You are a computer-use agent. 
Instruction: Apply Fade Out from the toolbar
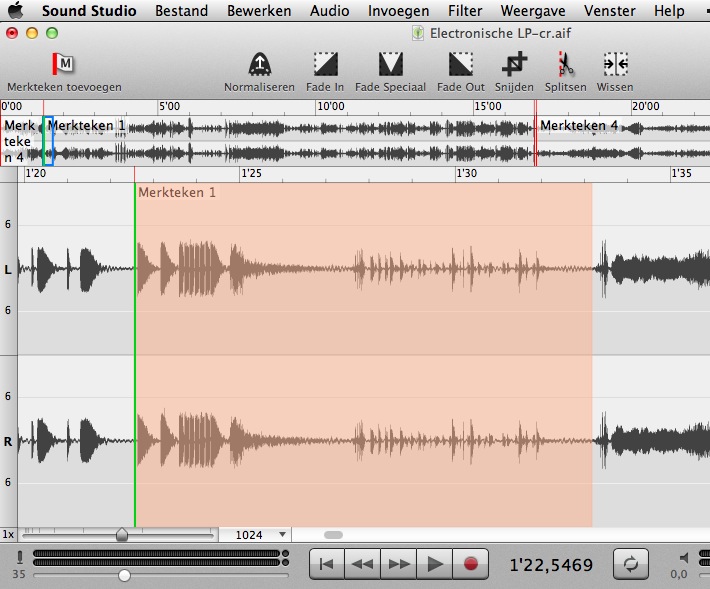460,65
